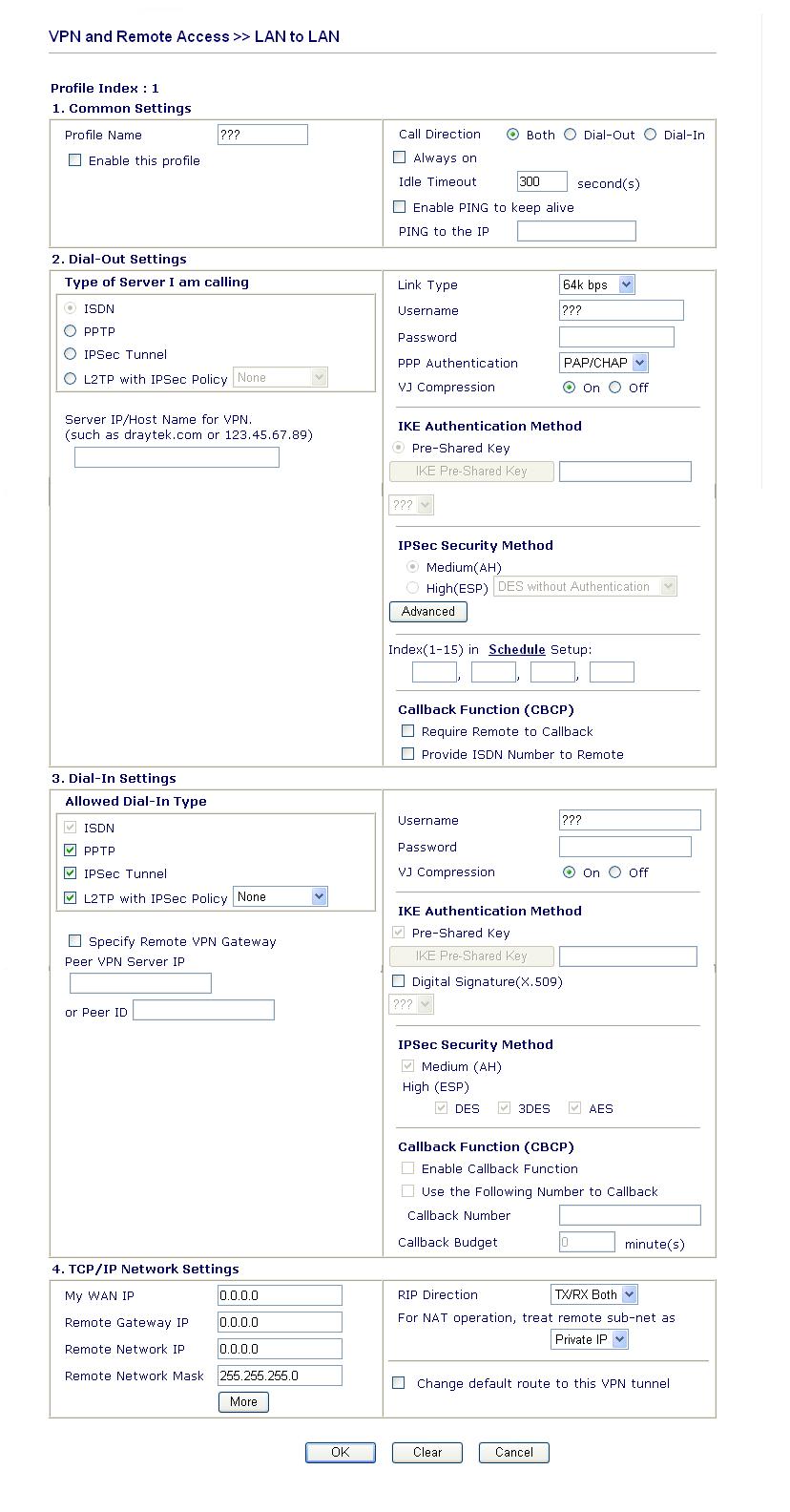The height and width of the screenshot is (1512, 790).
Task: Click the Clear button
Action: 427,1453
